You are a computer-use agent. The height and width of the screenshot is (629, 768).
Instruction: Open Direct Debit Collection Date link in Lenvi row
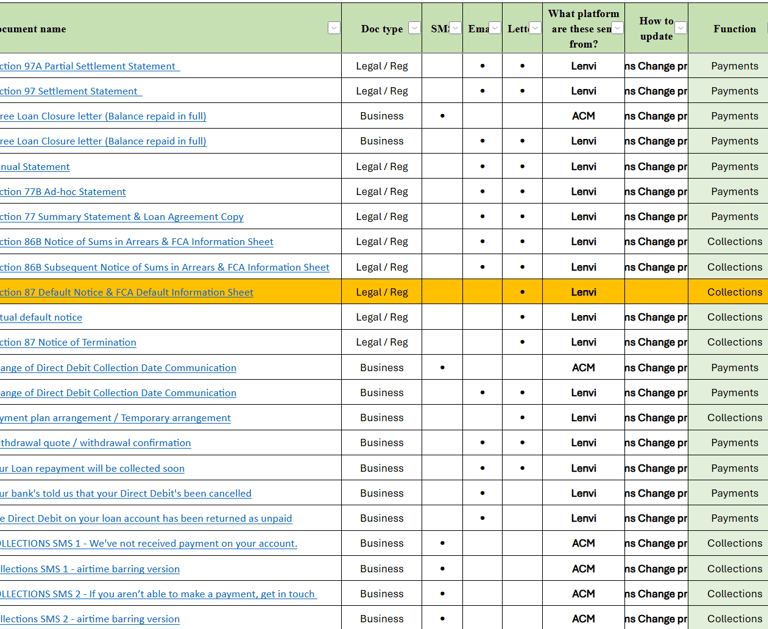tap(118, 392)
